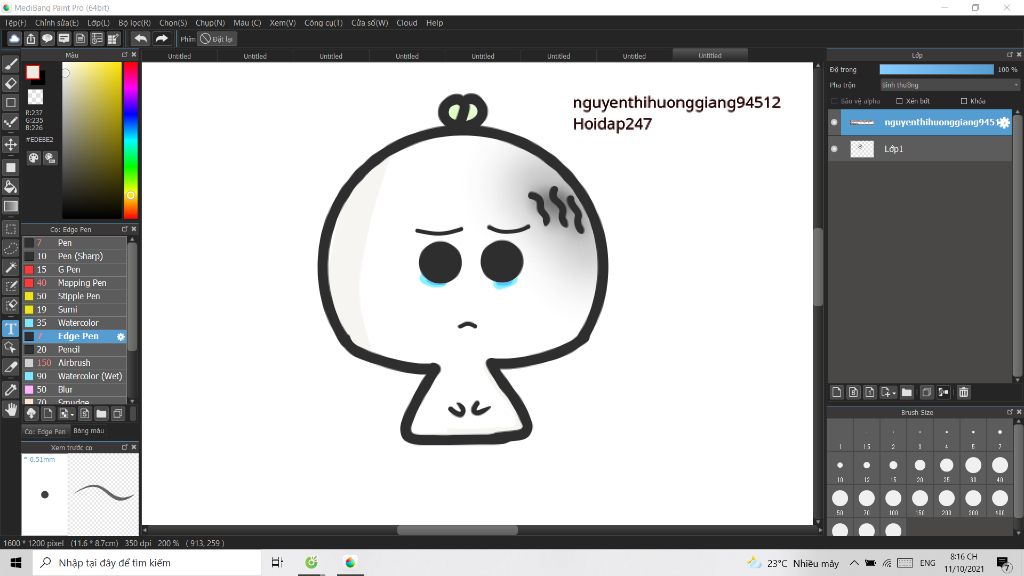
Task: Toggle the Bảo vệ alpha checkbox
Action: pyautogui.click(x=834, y=101)
